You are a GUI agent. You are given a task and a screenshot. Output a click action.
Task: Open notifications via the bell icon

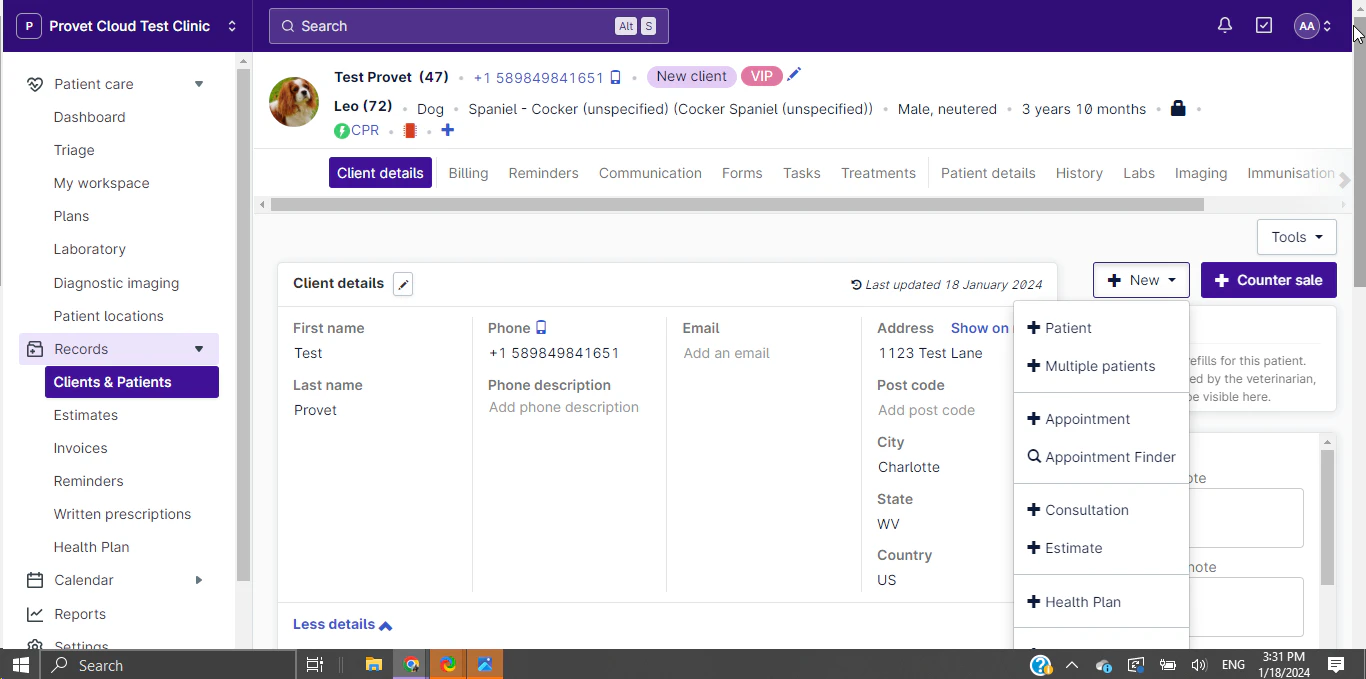point(1224,25)
